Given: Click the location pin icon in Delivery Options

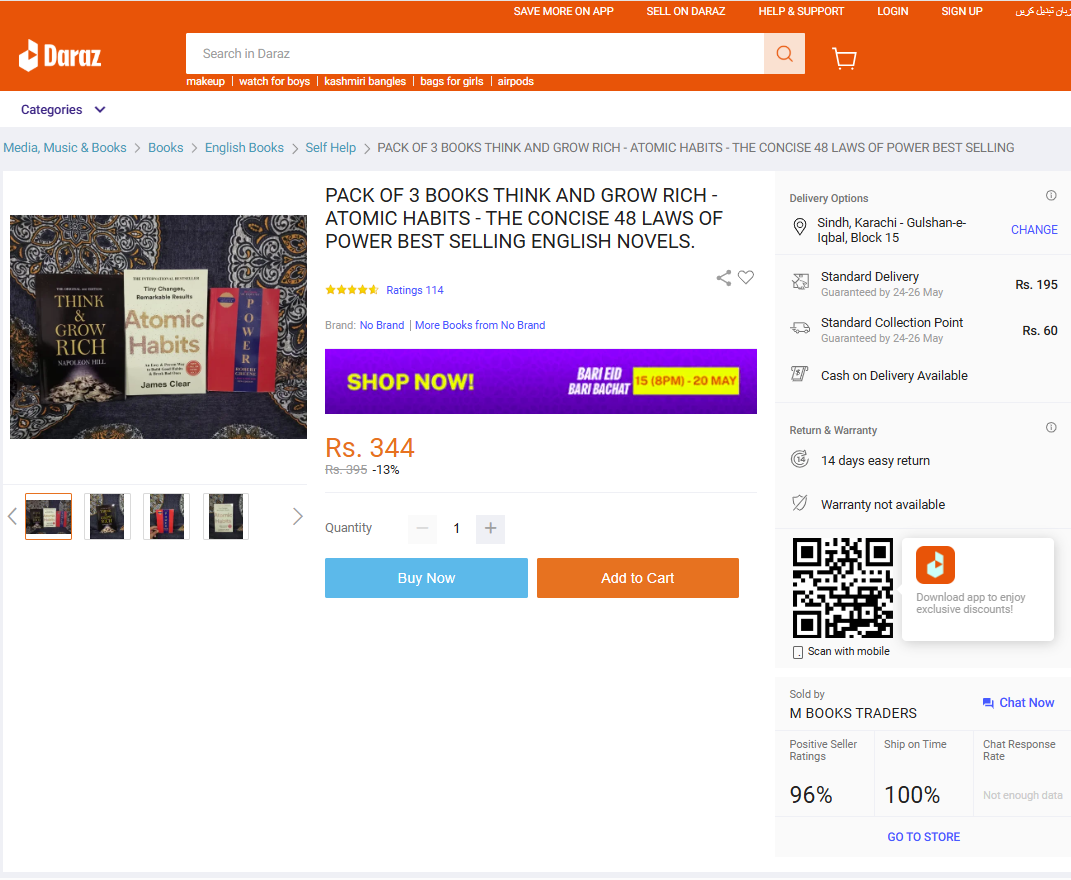Looking at the screenshot, I should 799,227.
